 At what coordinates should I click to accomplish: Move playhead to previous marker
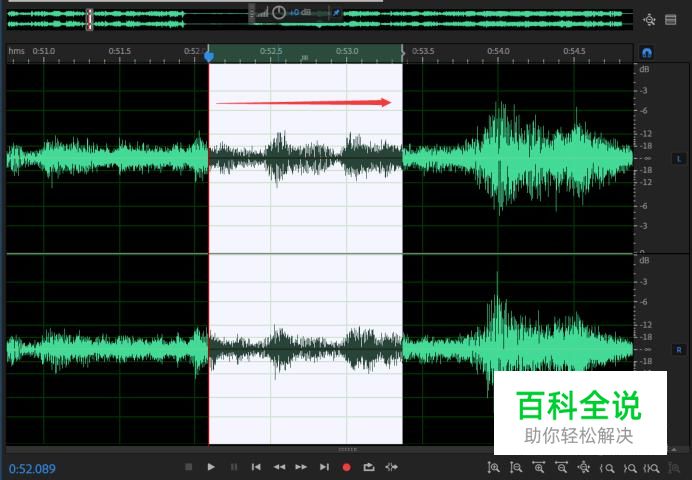(x=256, y=467)
